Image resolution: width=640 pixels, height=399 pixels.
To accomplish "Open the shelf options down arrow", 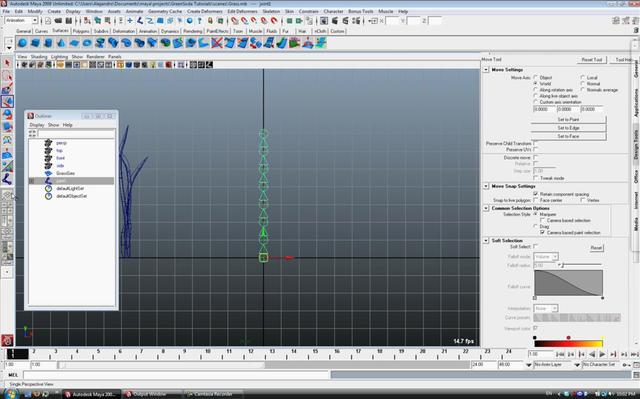I will [9, 48].
